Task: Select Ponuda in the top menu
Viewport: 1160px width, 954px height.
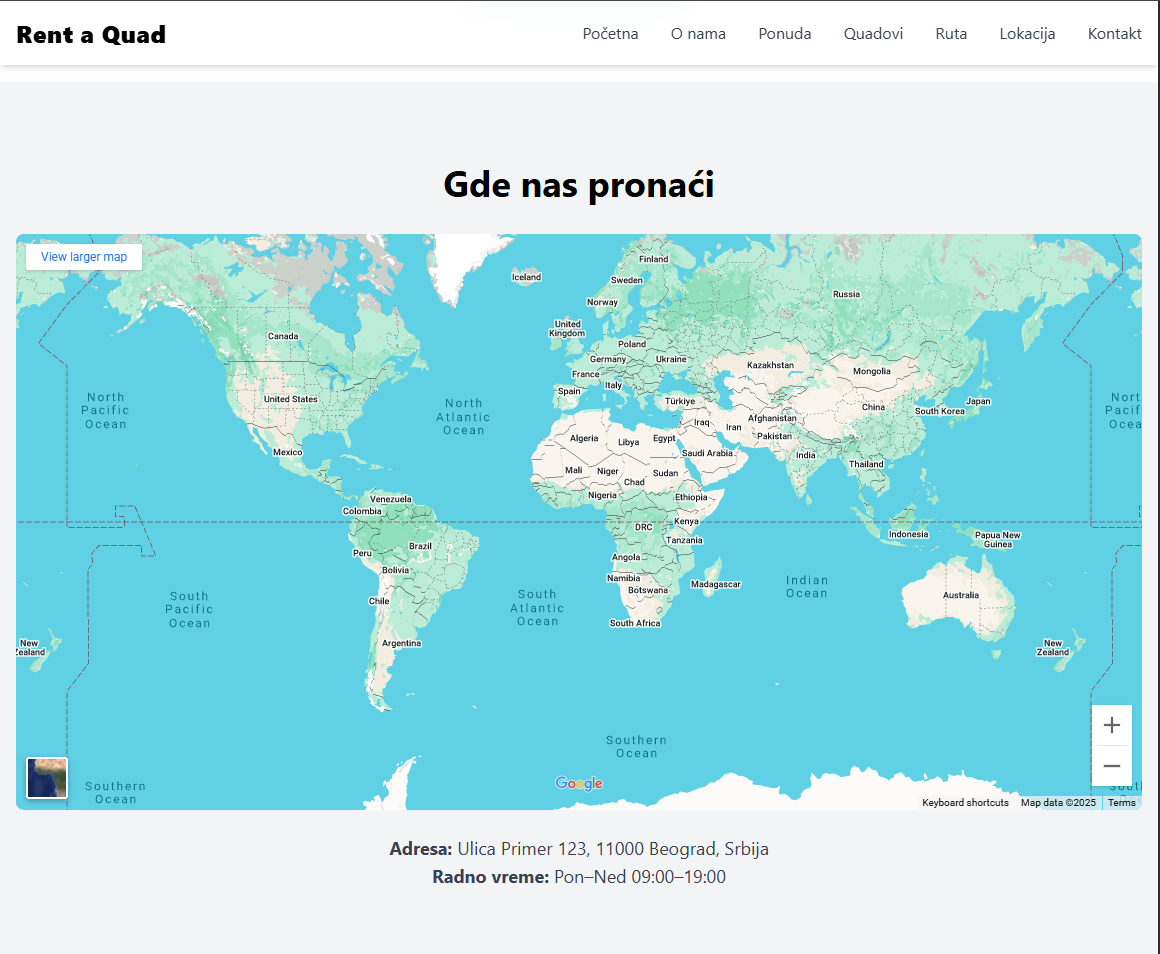Action: [785, 34]
